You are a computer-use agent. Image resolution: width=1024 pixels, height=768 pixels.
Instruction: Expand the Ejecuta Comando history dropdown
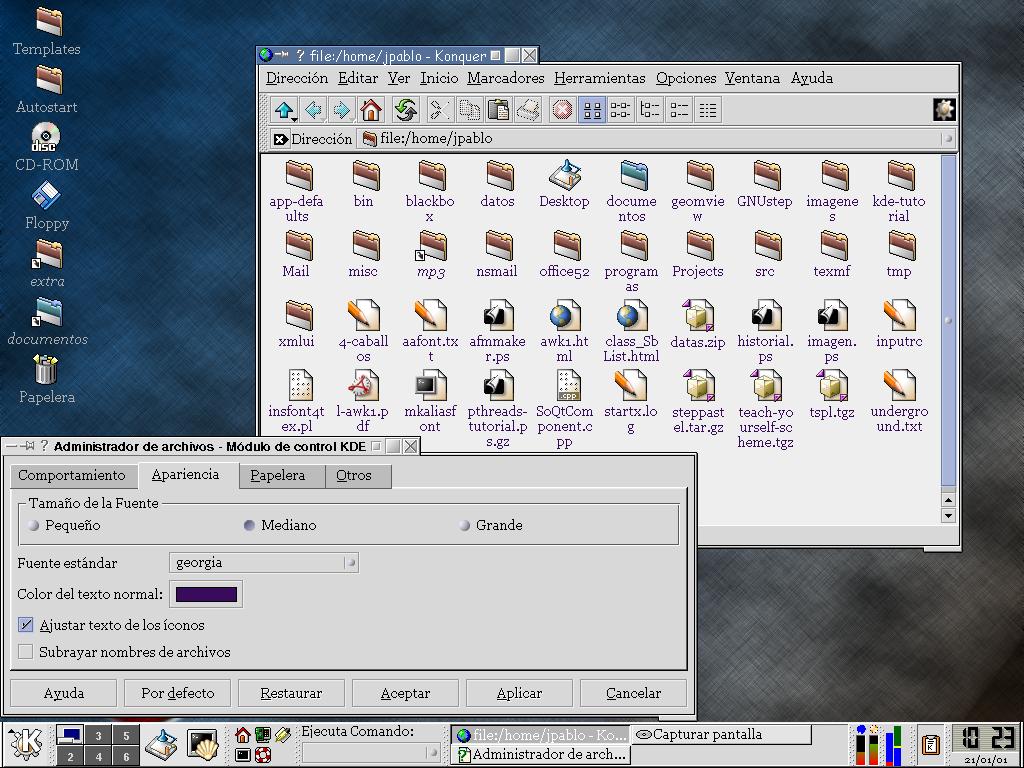pos(431,753)
